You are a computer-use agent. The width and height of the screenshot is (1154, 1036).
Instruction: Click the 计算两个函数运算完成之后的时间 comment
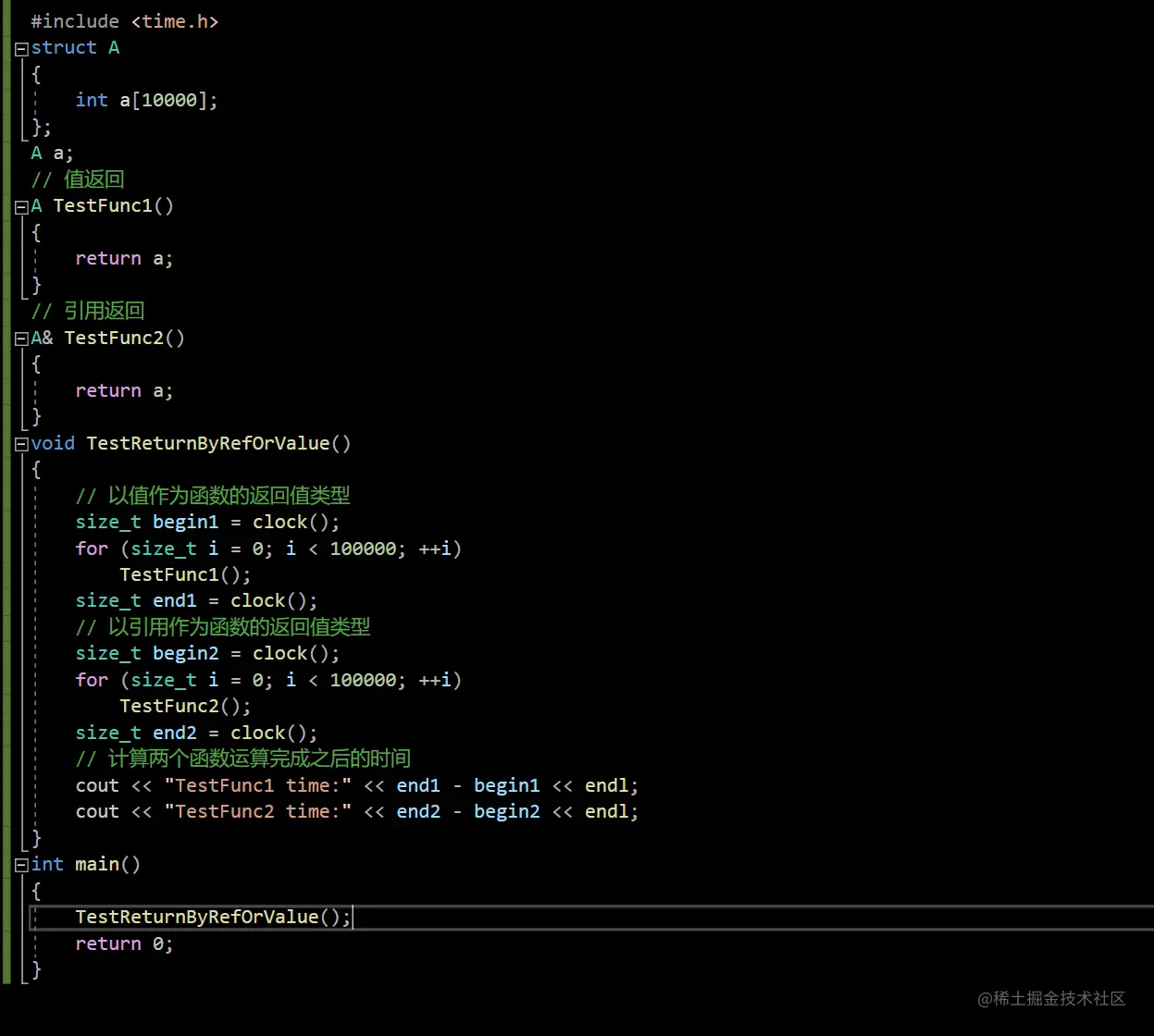tap(243, 758)
